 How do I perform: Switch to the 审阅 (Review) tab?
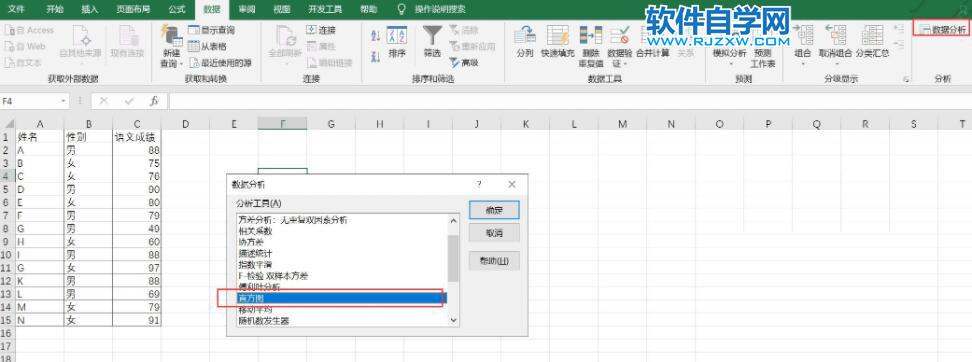pyautogui.click(x=247, y=9)
